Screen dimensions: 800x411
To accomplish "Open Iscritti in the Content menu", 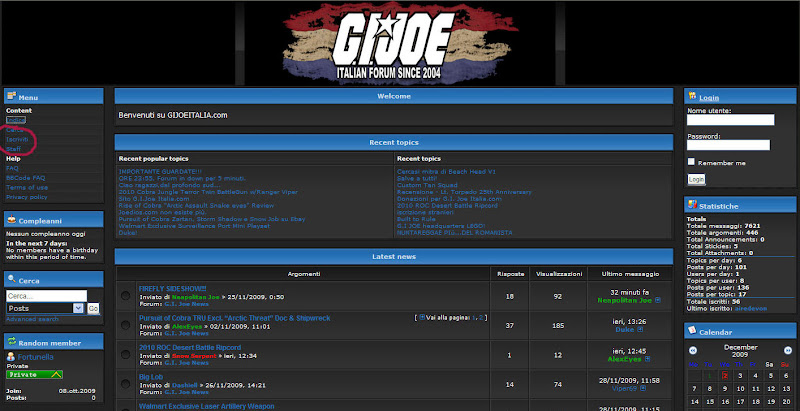I will (x=17, y=139).
